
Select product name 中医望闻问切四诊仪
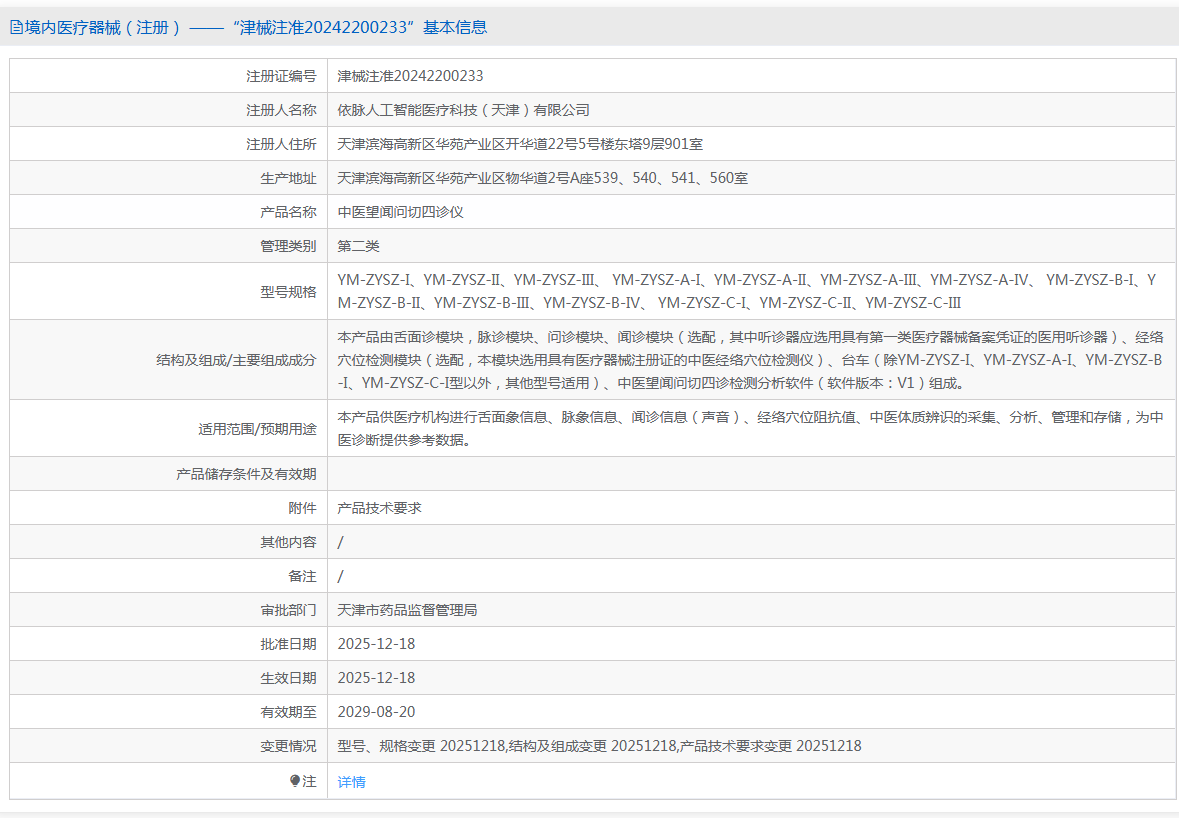click(x=400, y=212)
